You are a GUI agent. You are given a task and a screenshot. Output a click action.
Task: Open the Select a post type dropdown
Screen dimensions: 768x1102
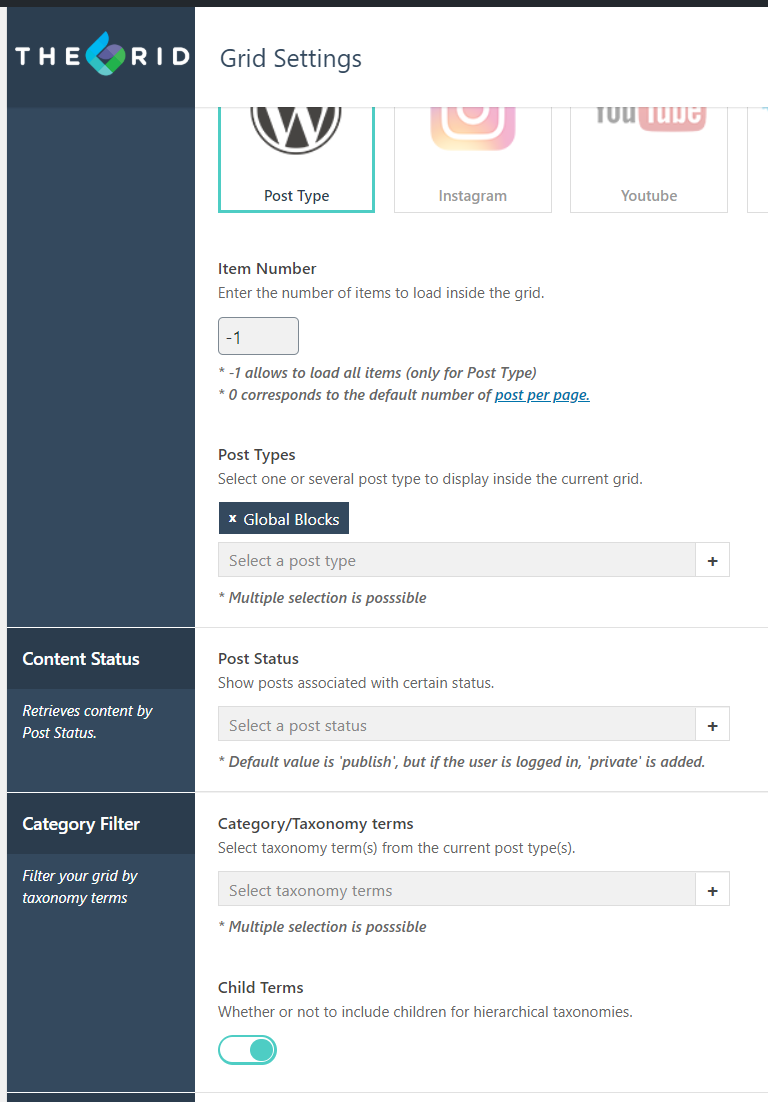coord(457,560)
